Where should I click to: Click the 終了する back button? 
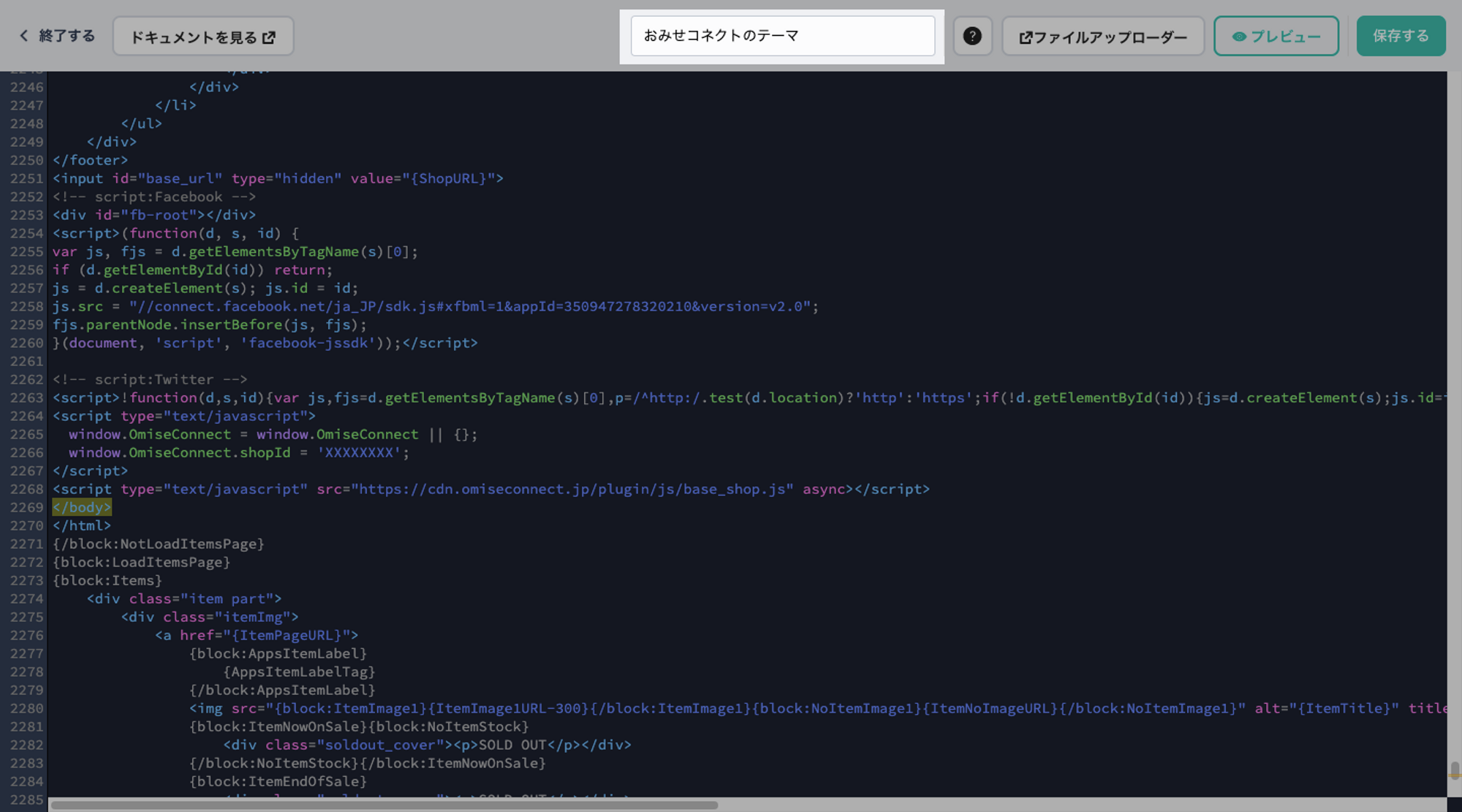pyautogui.click(x=57, y=36)
